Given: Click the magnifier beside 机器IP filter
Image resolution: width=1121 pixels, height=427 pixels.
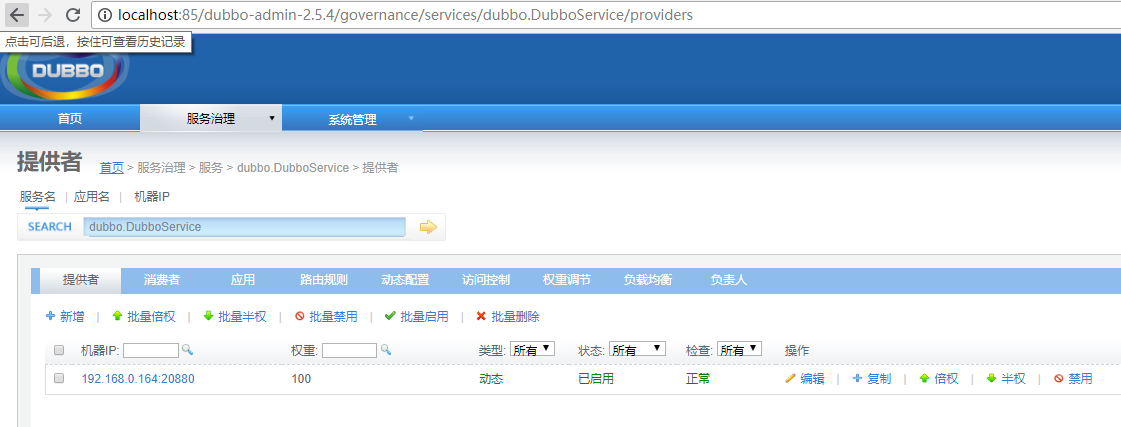Looking at the screenshot, I should (x=187, y=349).
